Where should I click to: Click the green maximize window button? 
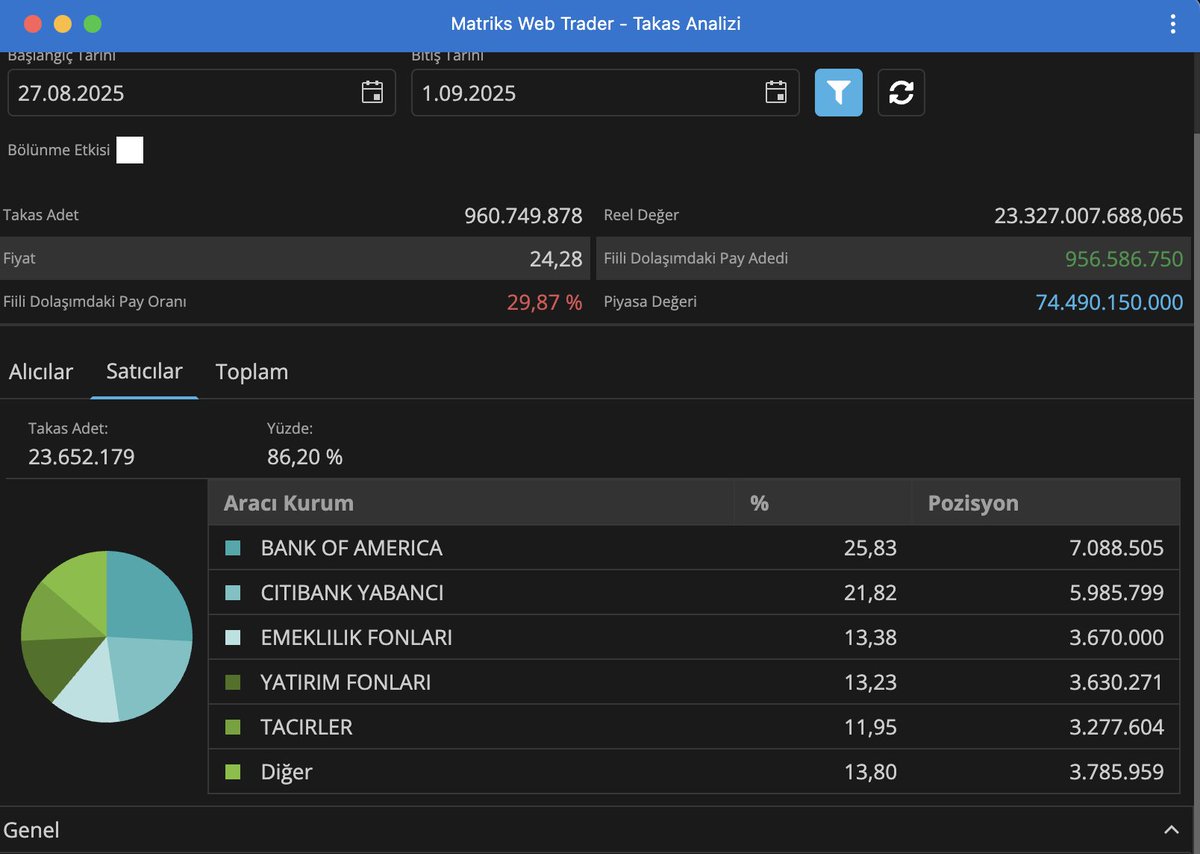pos(92,24)
